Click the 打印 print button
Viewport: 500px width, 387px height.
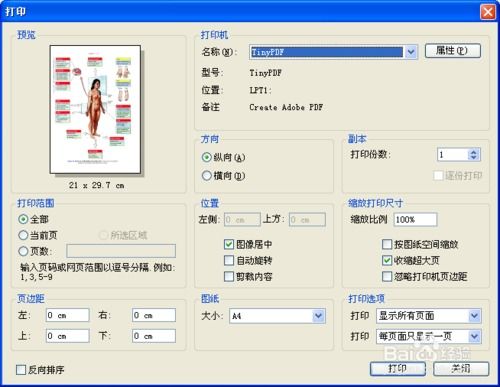point(398,369)
